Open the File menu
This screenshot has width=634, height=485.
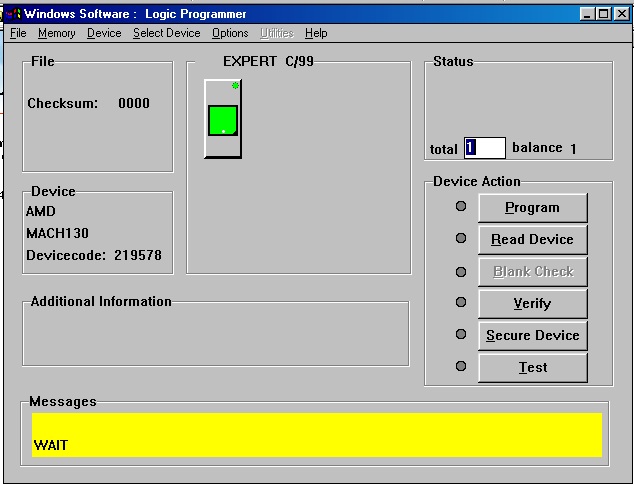click(18, 33)
